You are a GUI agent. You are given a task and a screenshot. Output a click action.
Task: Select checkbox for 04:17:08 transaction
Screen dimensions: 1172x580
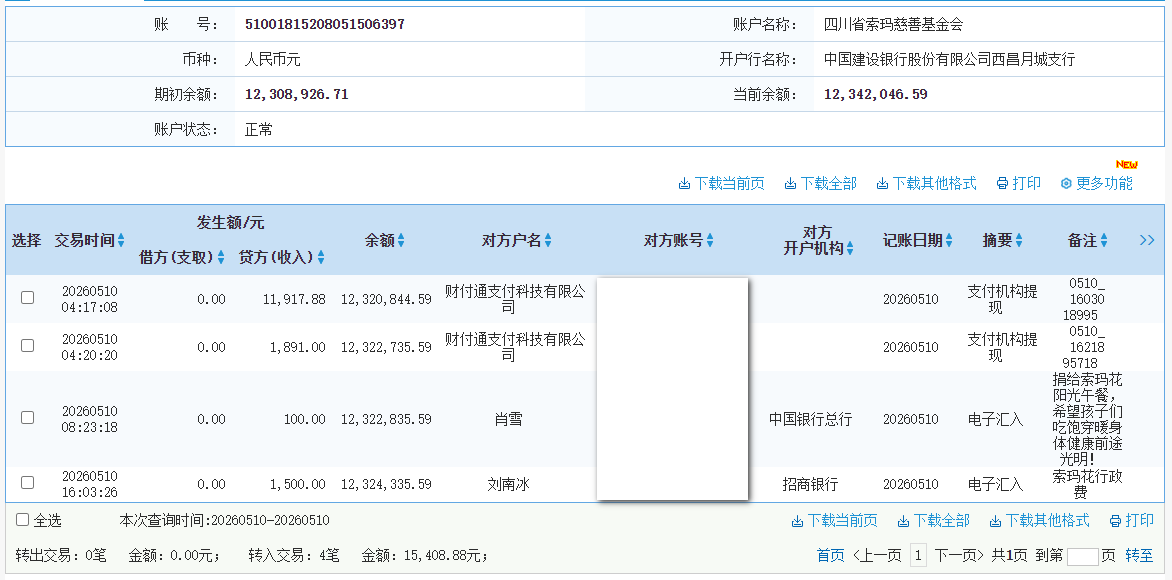tap(28, 297)
